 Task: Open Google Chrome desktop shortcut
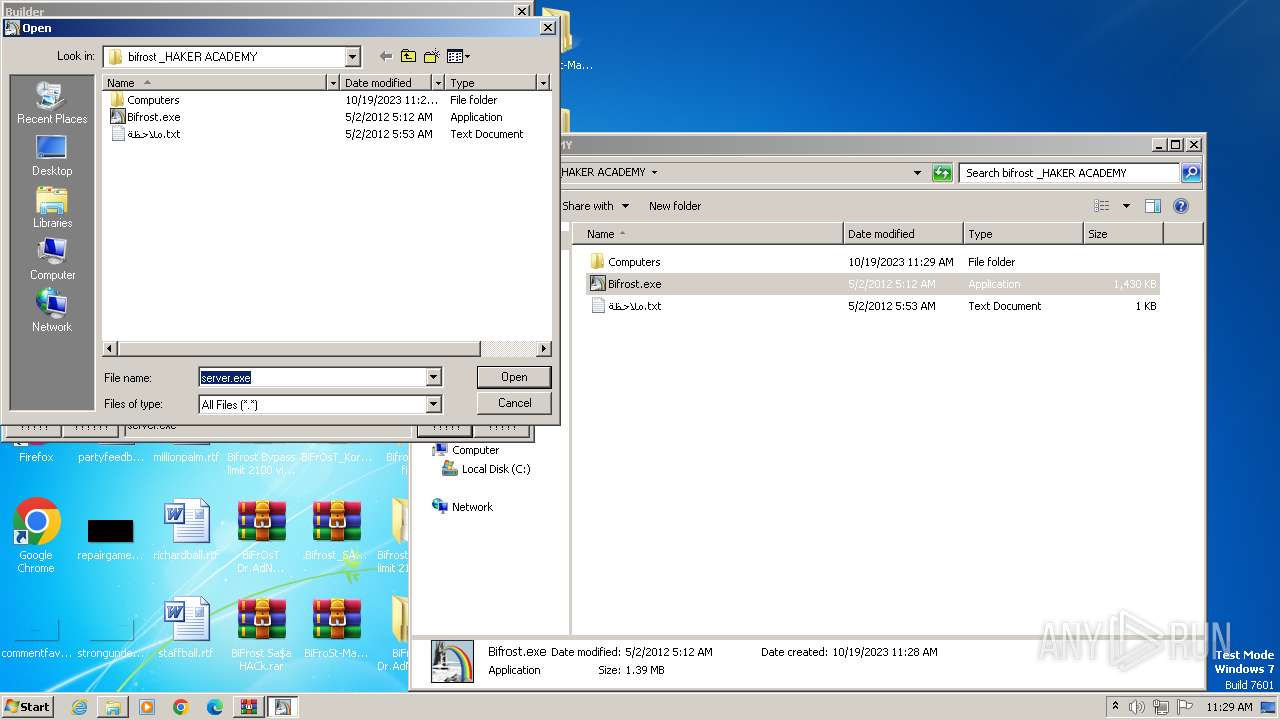pos(36,536)
